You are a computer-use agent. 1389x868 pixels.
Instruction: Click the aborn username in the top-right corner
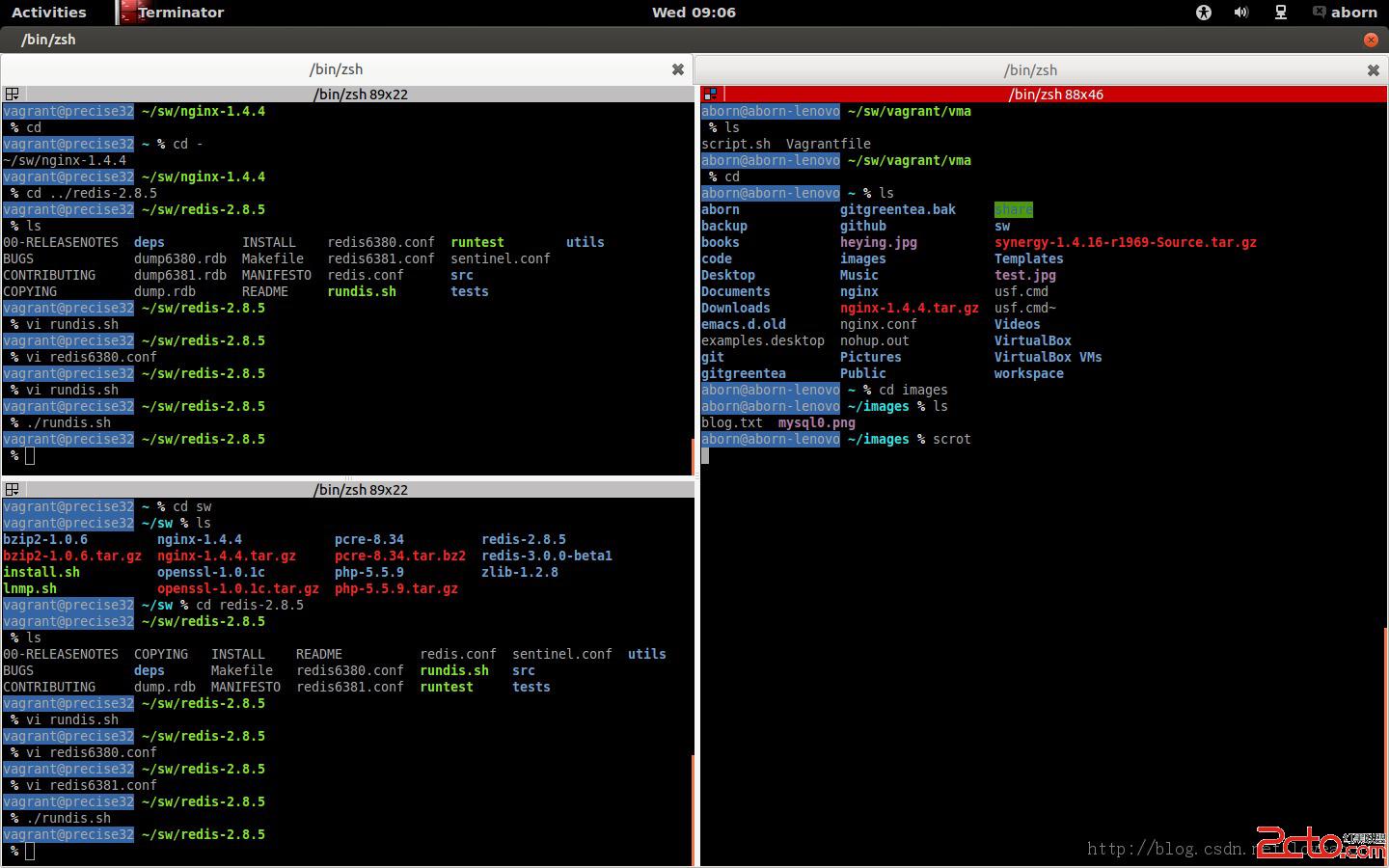coord(1352,13)
